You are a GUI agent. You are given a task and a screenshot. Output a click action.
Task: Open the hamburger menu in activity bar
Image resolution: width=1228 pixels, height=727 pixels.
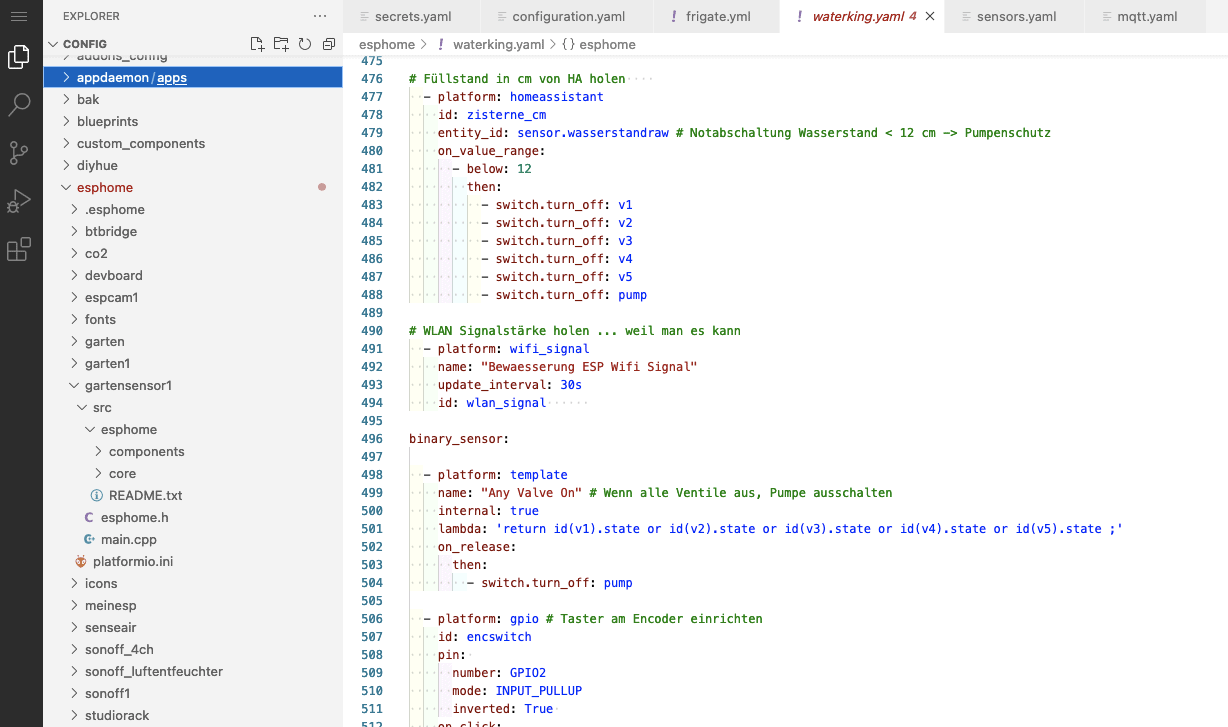point(18,16)
